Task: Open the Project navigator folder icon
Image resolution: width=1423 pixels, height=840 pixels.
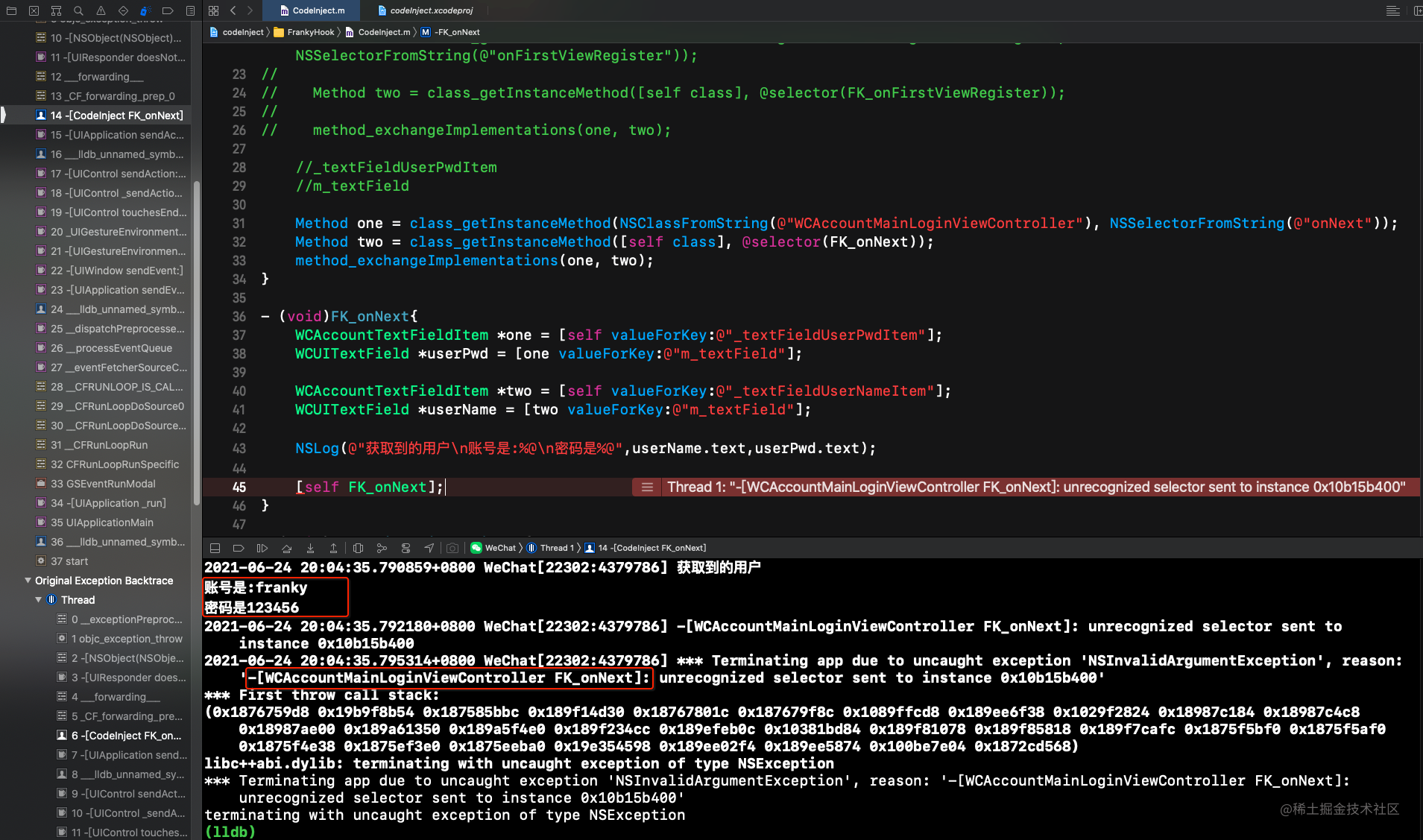Action: point(12,10)
